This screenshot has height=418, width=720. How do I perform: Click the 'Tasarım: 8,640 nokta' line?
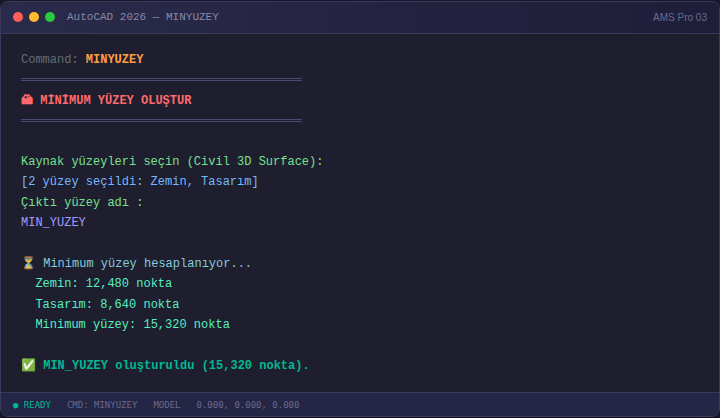(x=107, y=304)
